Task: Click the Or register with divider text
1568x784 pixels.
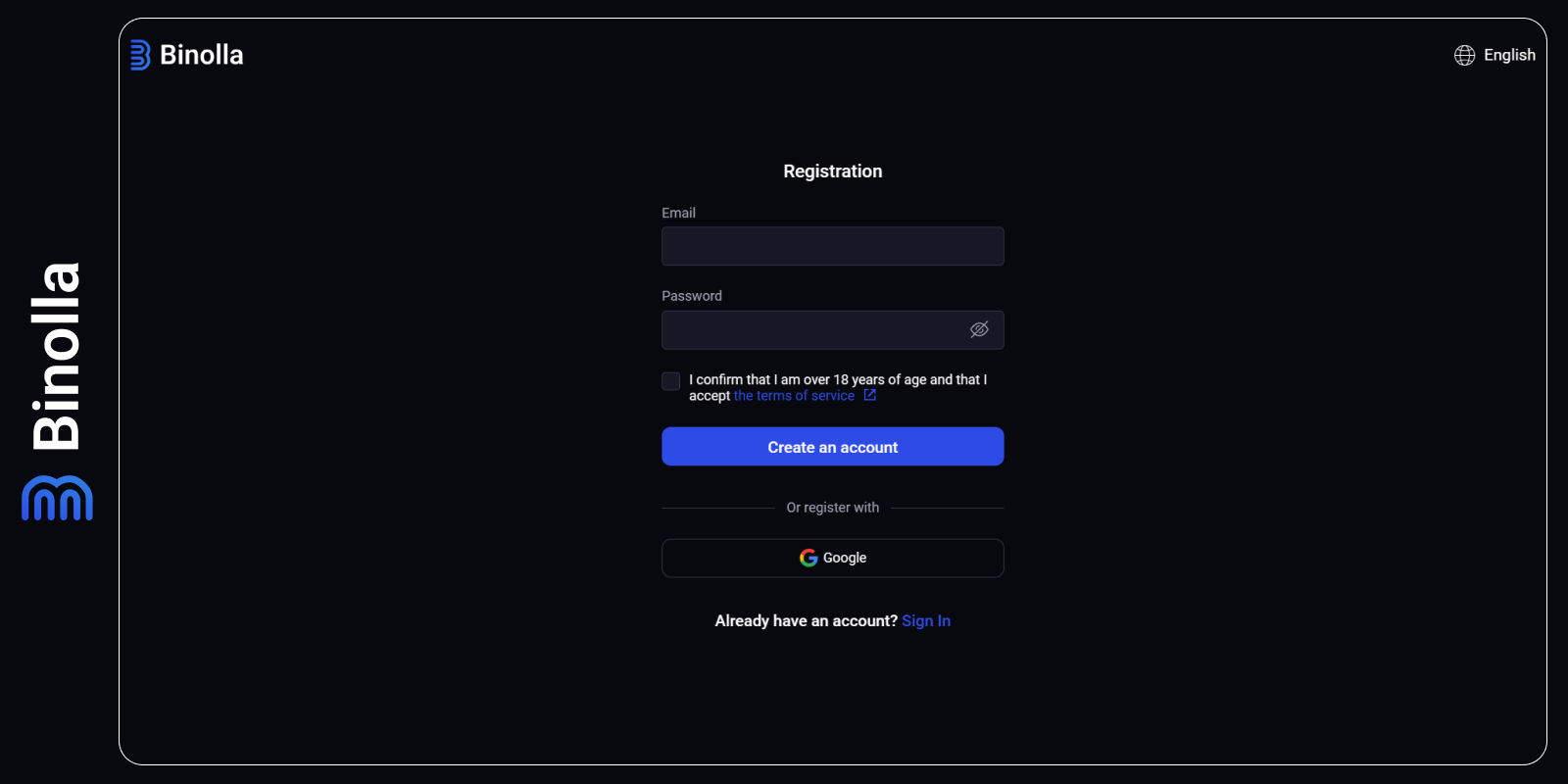Action: (x=832, y=507)
